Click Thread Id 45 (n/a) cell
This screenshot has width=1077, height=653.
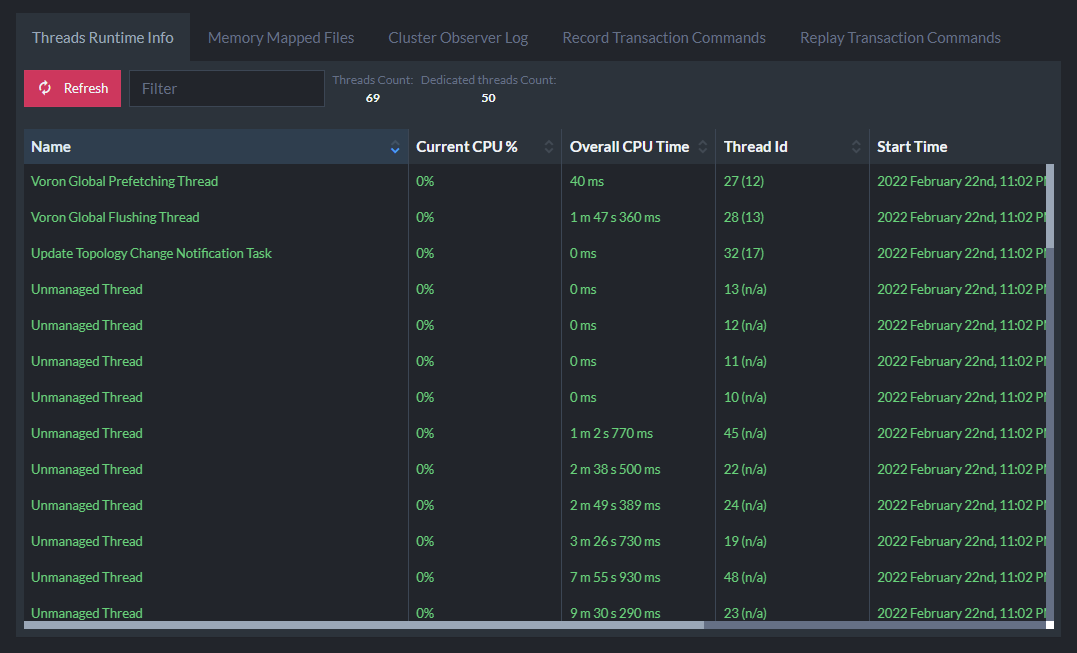coord(745,433)
